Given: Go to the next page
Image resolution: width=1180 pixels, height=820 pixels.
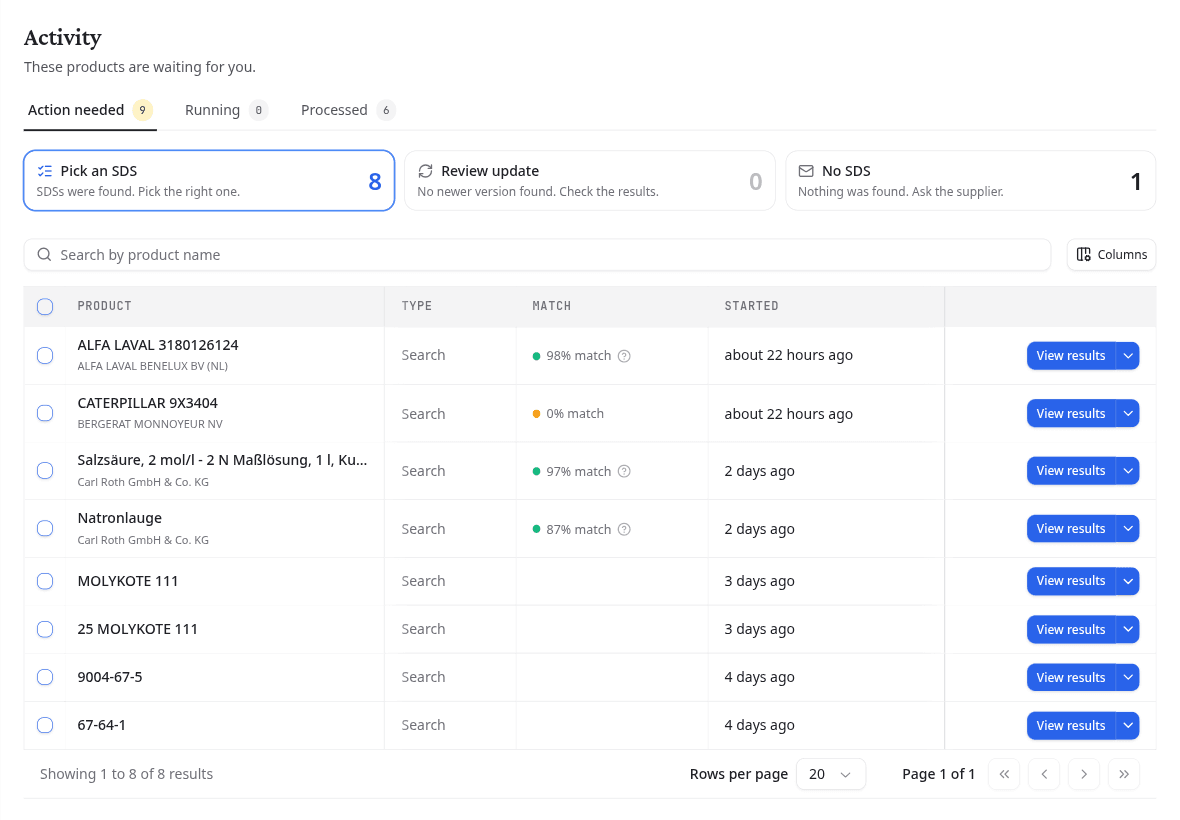Looking at the screenshot, I should (1084, 774).
